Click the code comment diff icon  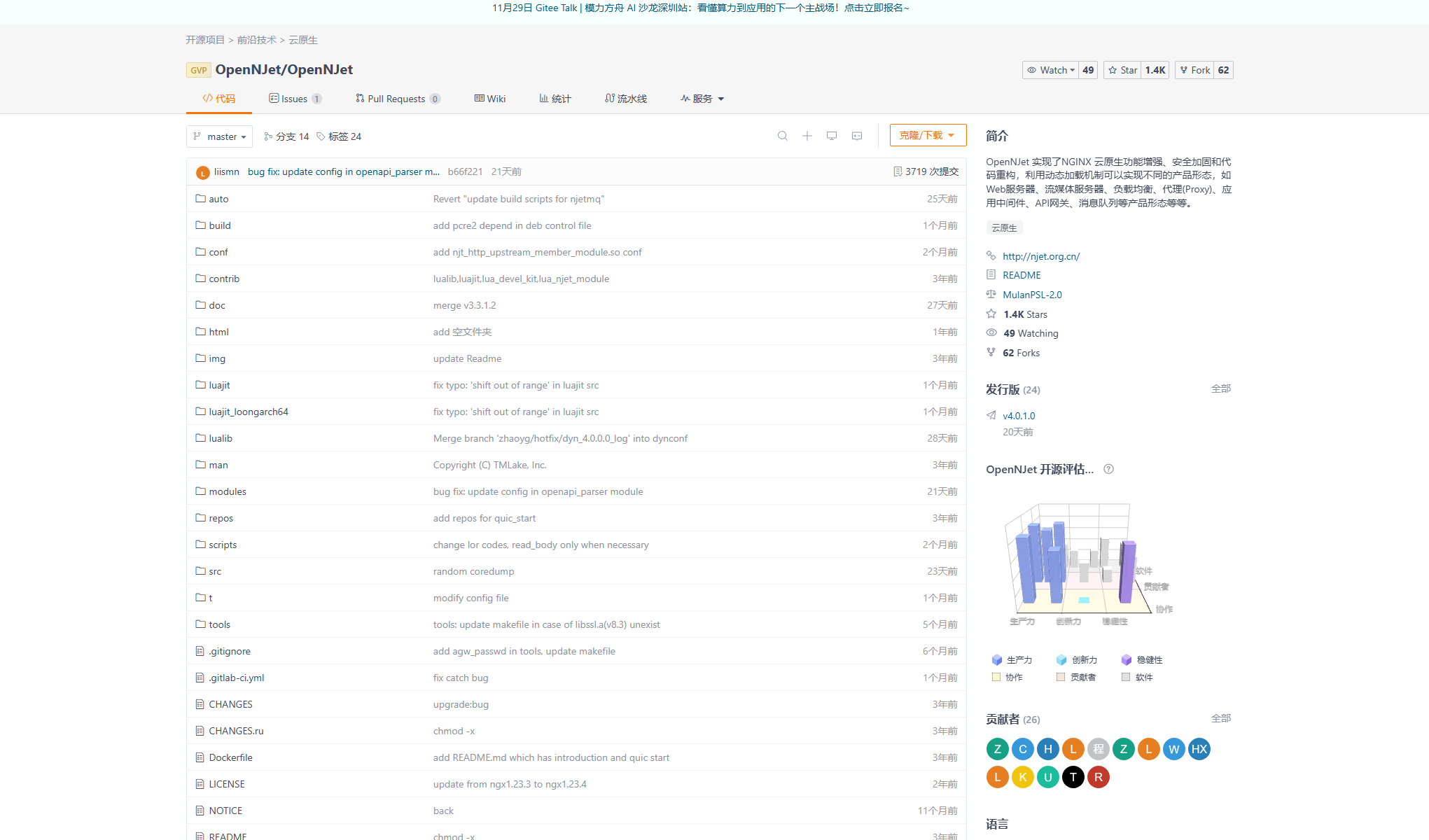pos(856,136)
